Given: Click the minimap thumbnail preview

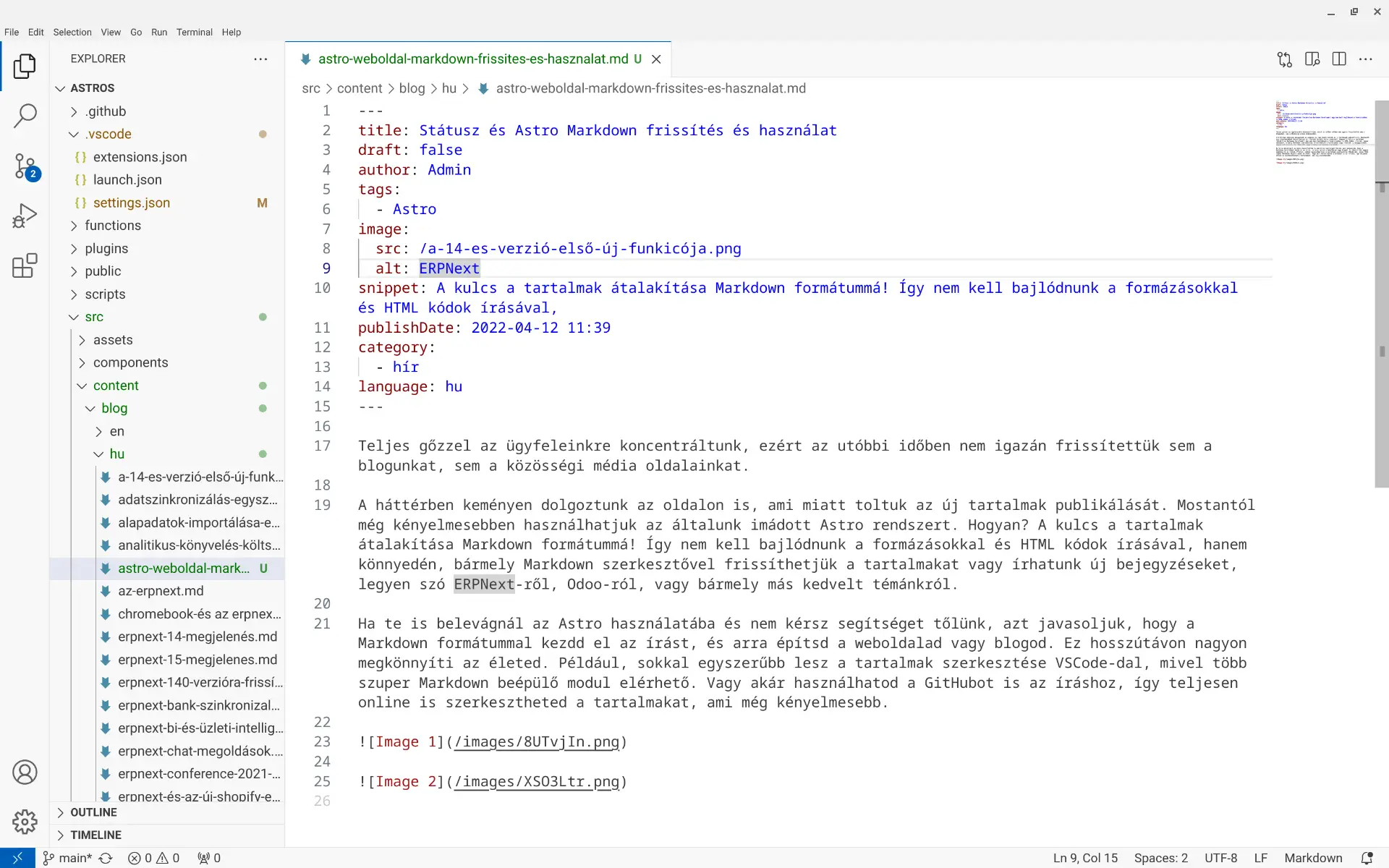Looking at the screenshot, I should coord(1322,133).
